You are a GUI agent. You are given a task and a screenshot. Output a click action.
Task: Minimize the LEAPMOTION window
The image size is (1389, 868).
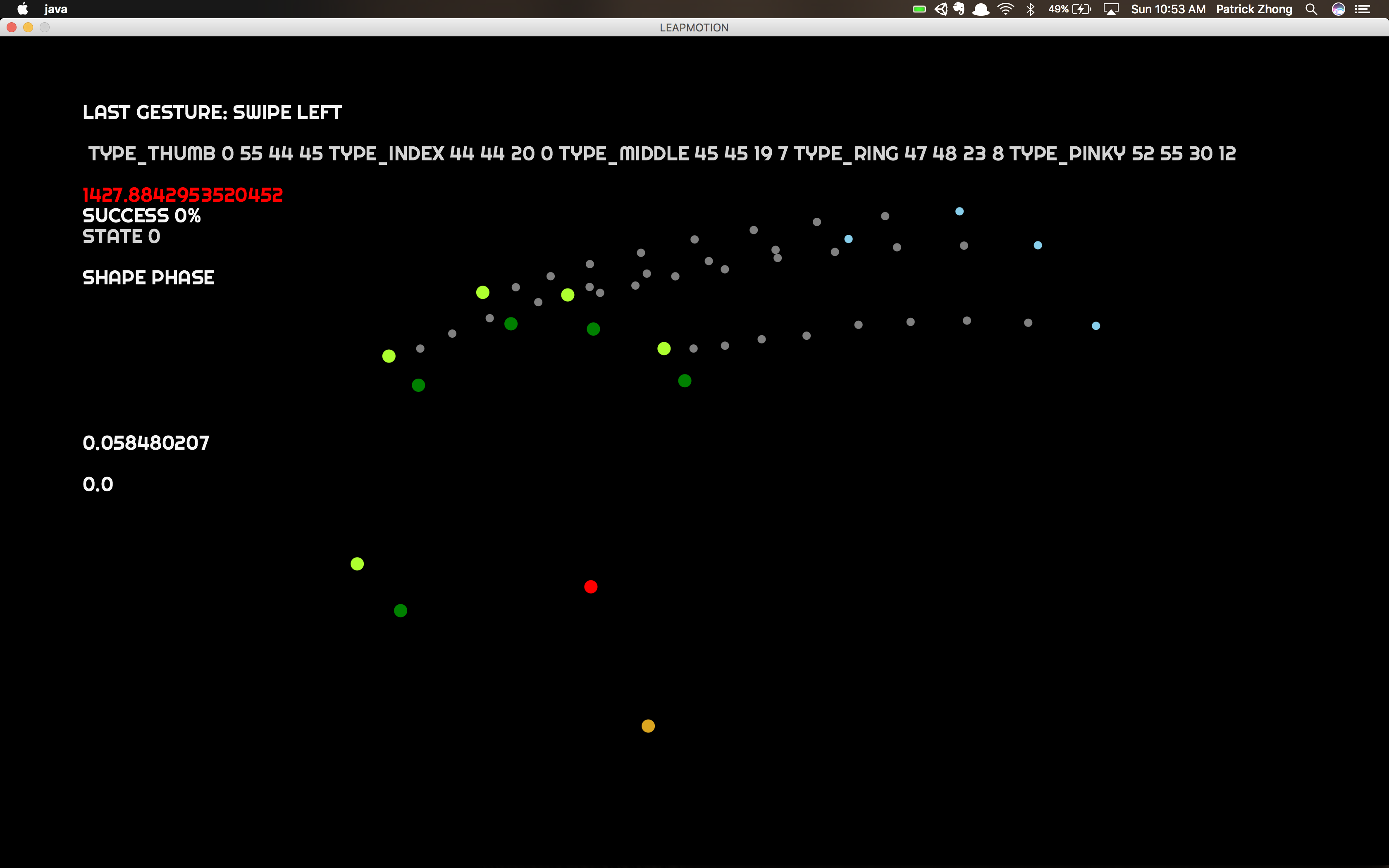click(x=28, y=27)
